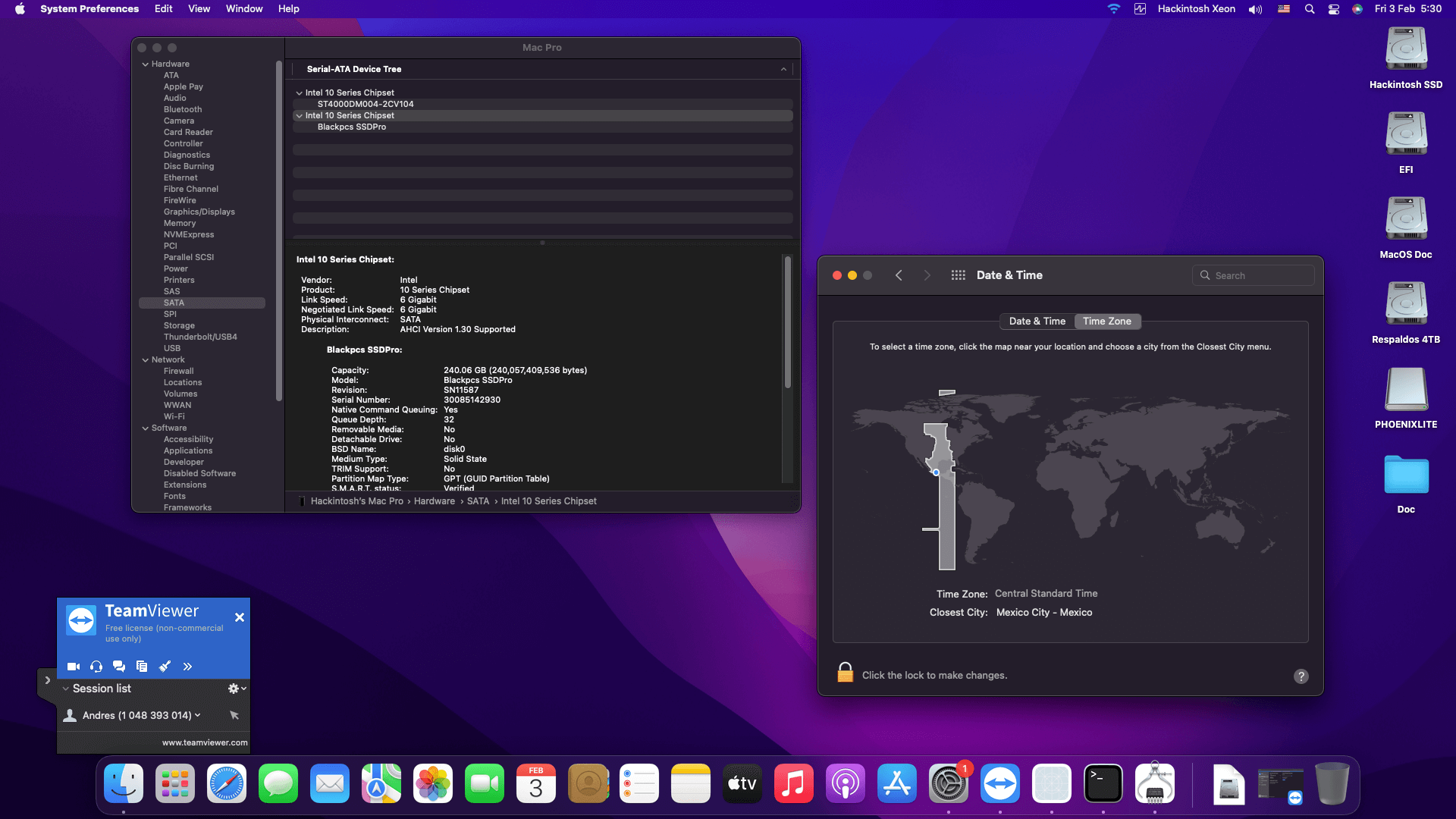This screenshot has height=819, width=1456.
Task: Collapse the selected Intel 10 Series Chipset row
Action: [x=300, y=116]
